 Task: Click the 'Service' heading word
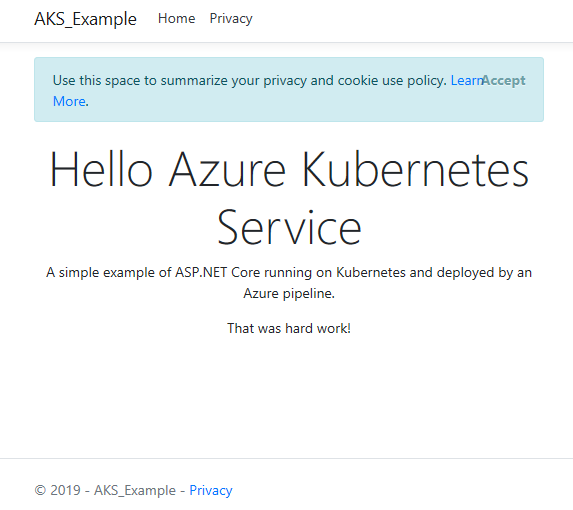click(289, 227)
